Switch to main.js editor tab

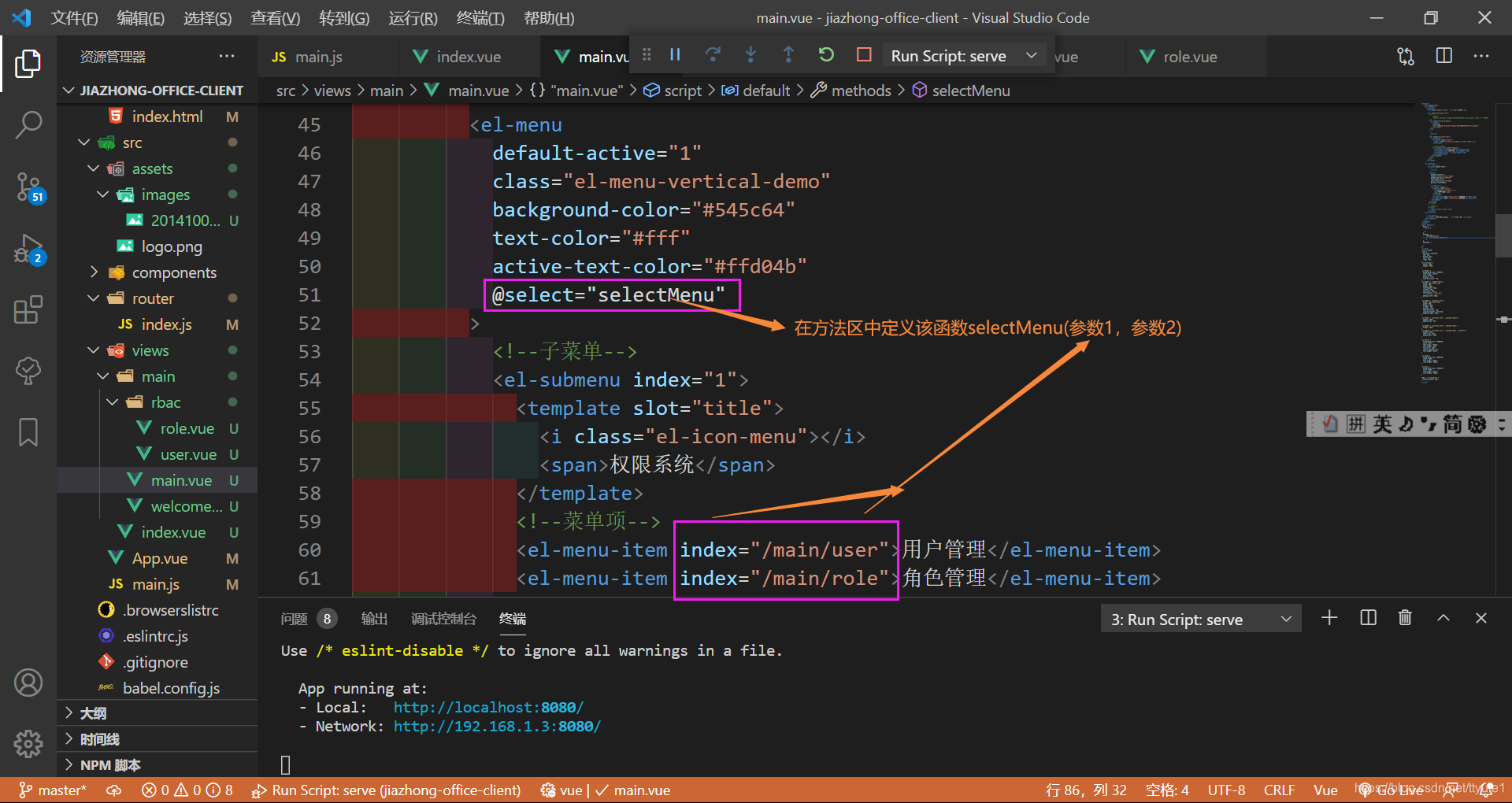[318, 57]
